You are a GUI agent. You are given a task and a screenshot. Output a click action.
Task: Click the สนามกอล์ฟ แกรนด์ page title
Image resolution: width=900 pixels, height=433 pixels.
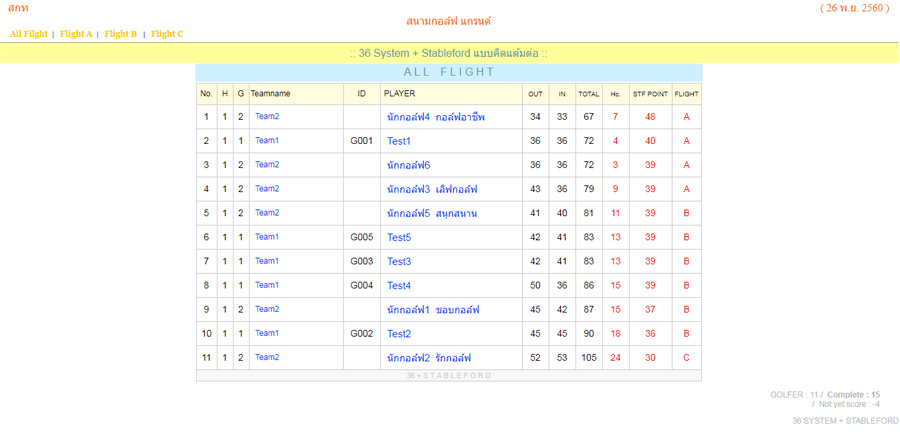[449, 21]
